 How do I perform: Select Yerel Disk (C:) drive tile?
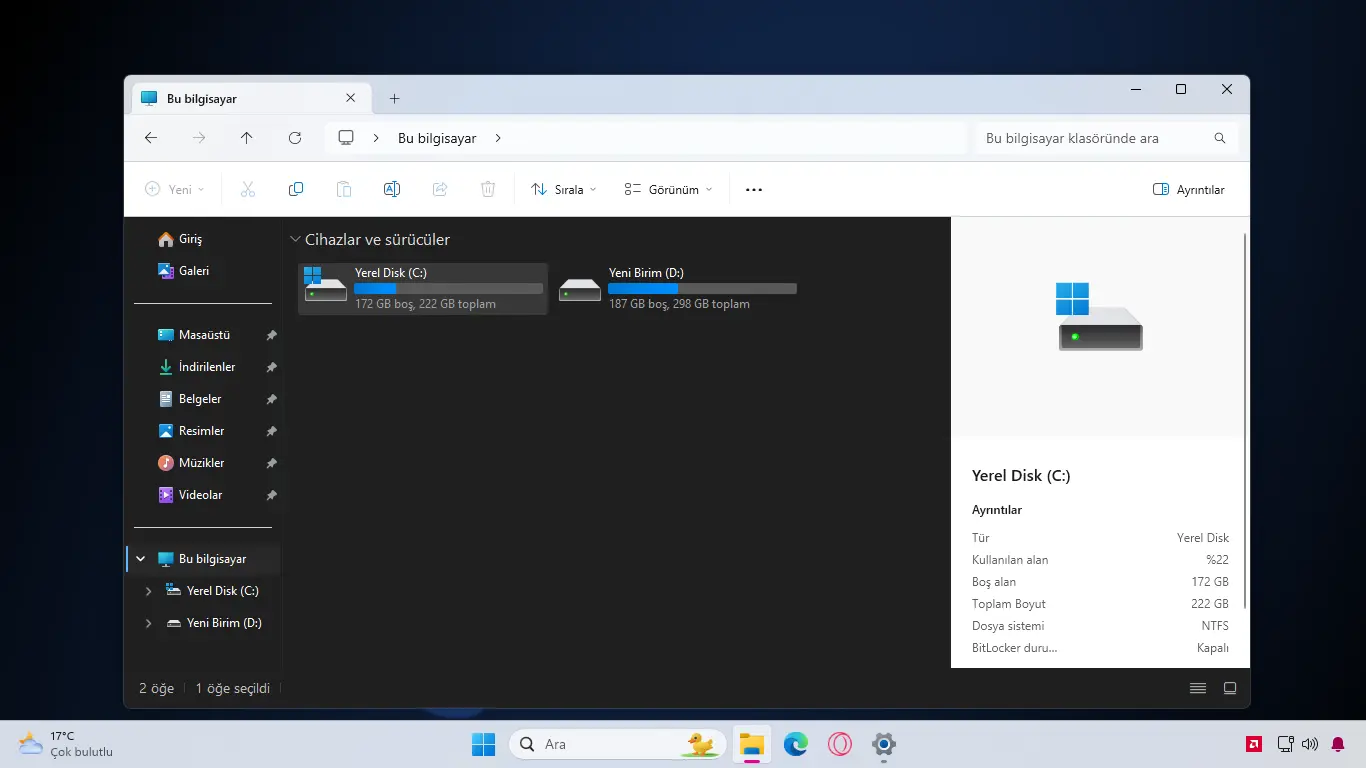[423, 289]
